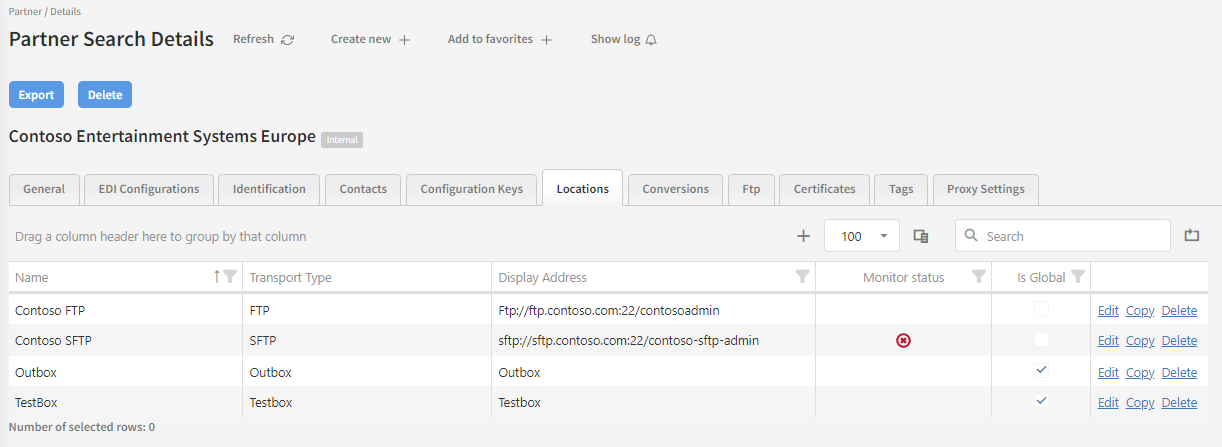This screenshot has height=447, width=1222.
Task: Click into the Search input field
Action: 1070,236
